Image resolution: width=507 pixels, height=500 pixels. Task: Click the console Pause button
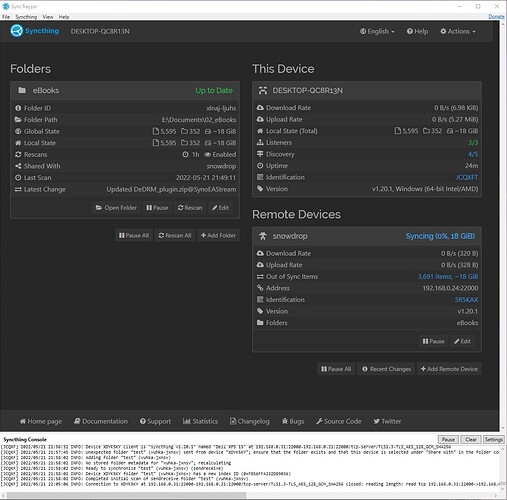[448, 439]
